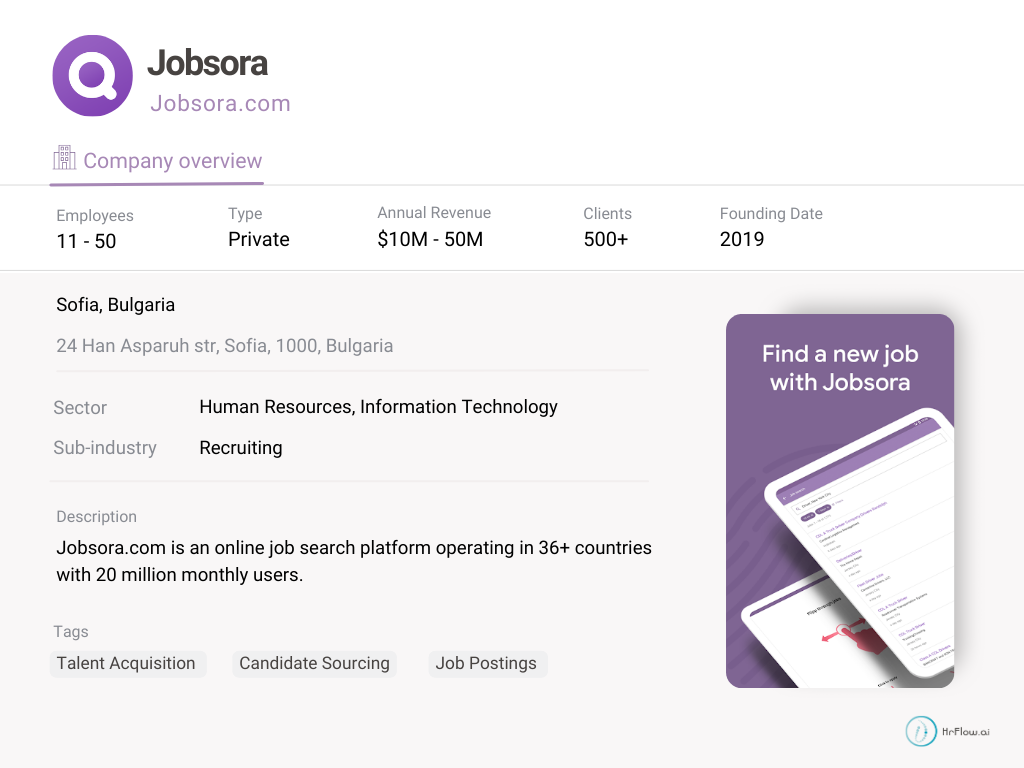Click the Jobsora company name heading

coord(207,63)
